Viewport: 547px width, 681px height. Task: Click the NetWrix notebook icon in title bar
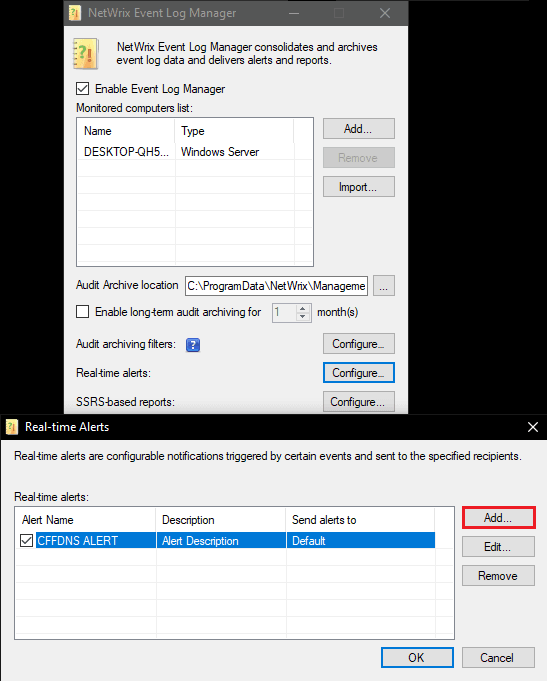click(75, 13)
